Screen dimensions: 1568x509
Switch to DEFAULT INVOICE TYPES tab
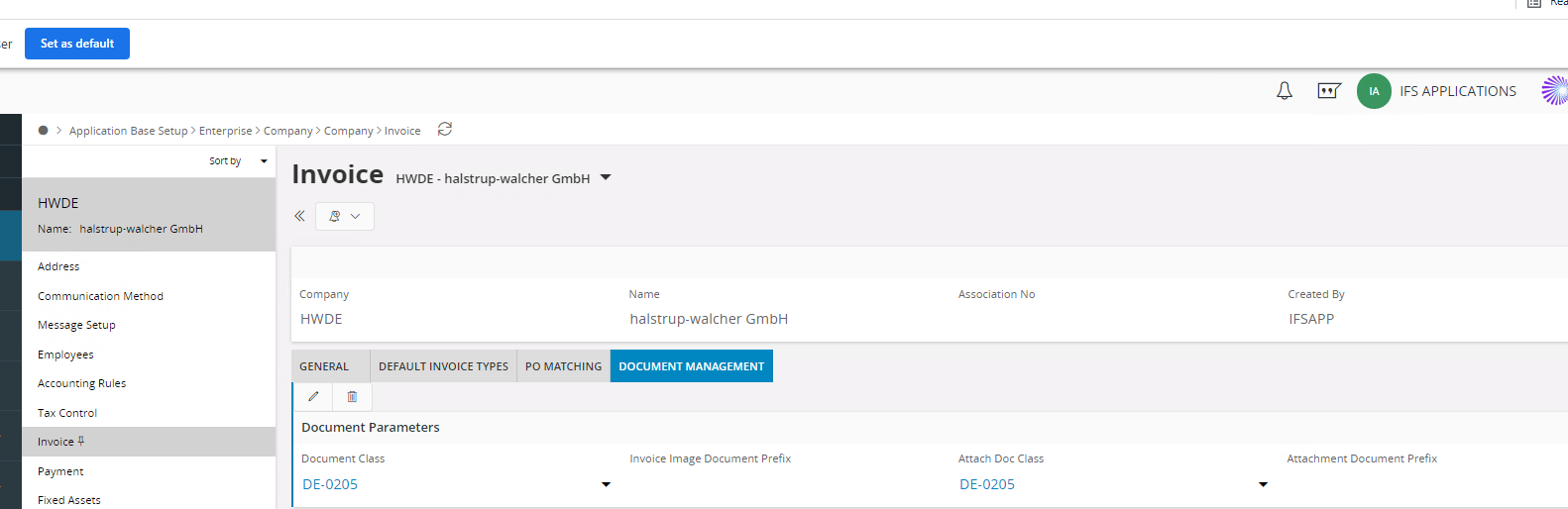(443, 366)
